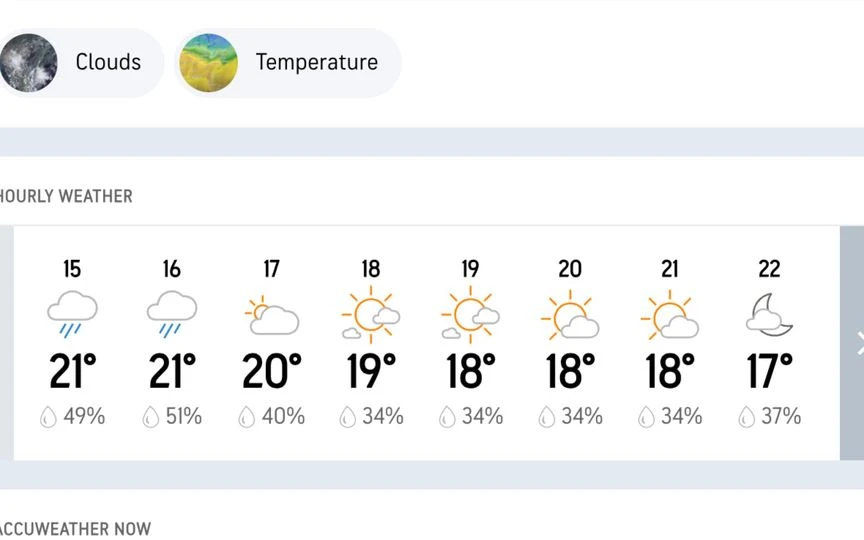Screen dimensions: 864x540
Task: Click the 49% precipitation droplet icon
Action: tap(48, 417)
